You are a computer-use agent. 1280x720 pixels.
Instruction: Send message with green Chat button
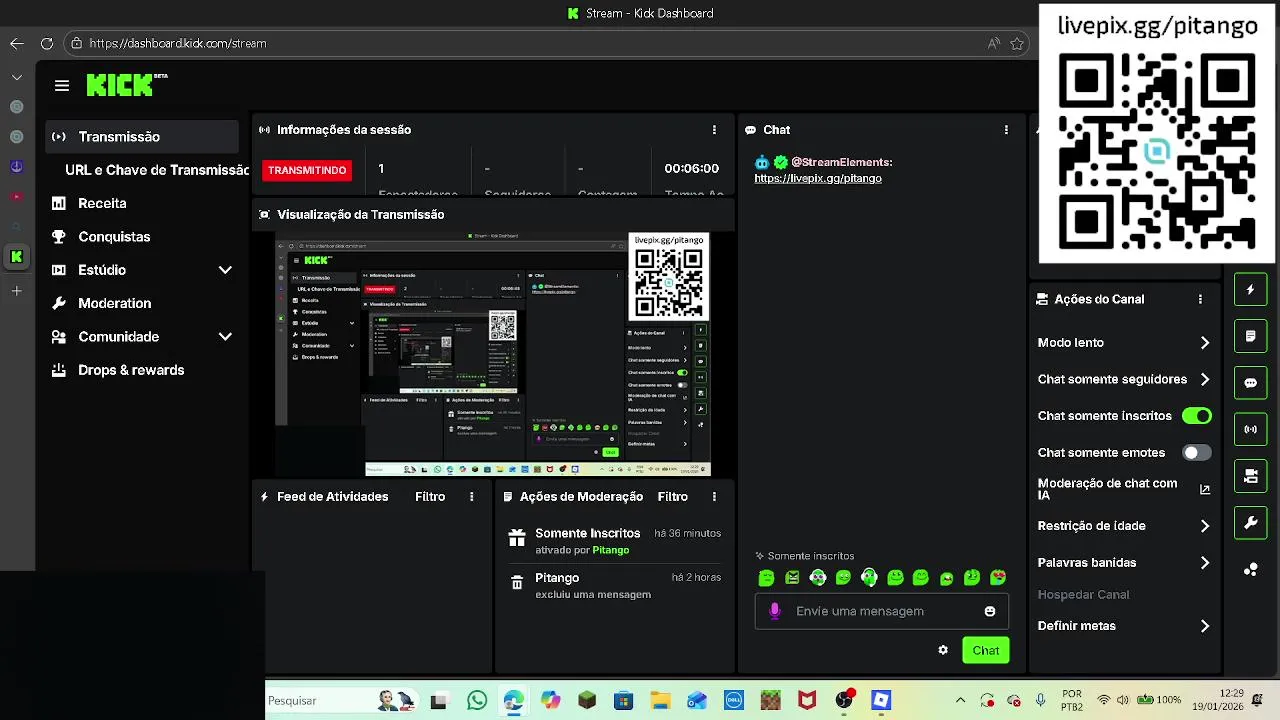[x=986, y=650]
